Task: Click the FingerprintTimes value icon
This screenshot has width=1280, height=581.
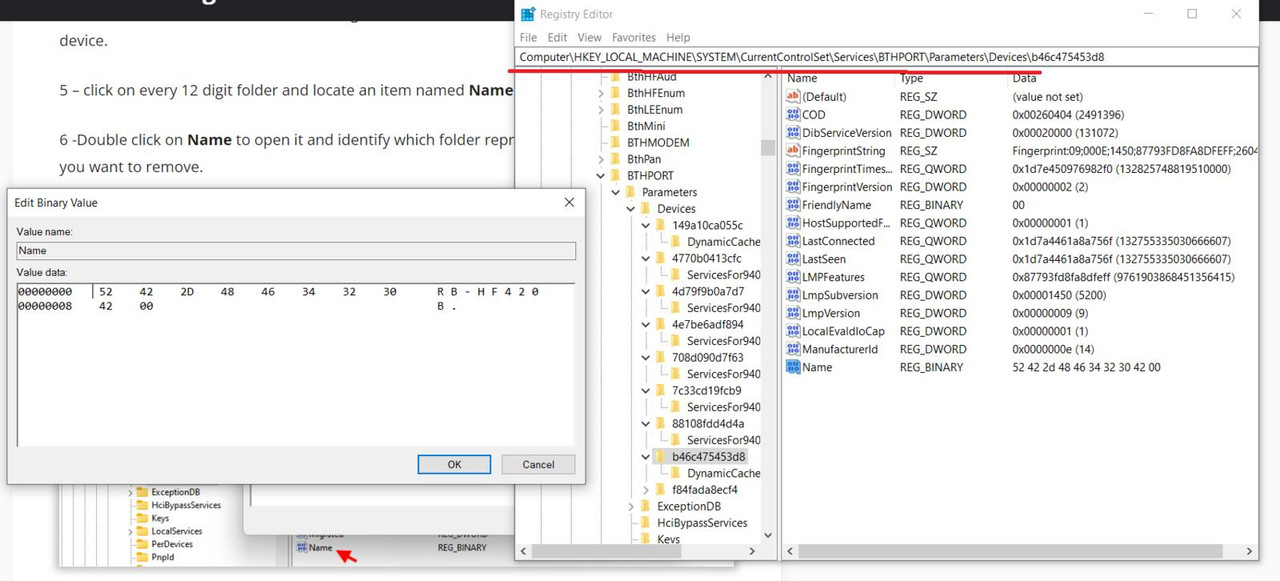Action: pos(794,169)
